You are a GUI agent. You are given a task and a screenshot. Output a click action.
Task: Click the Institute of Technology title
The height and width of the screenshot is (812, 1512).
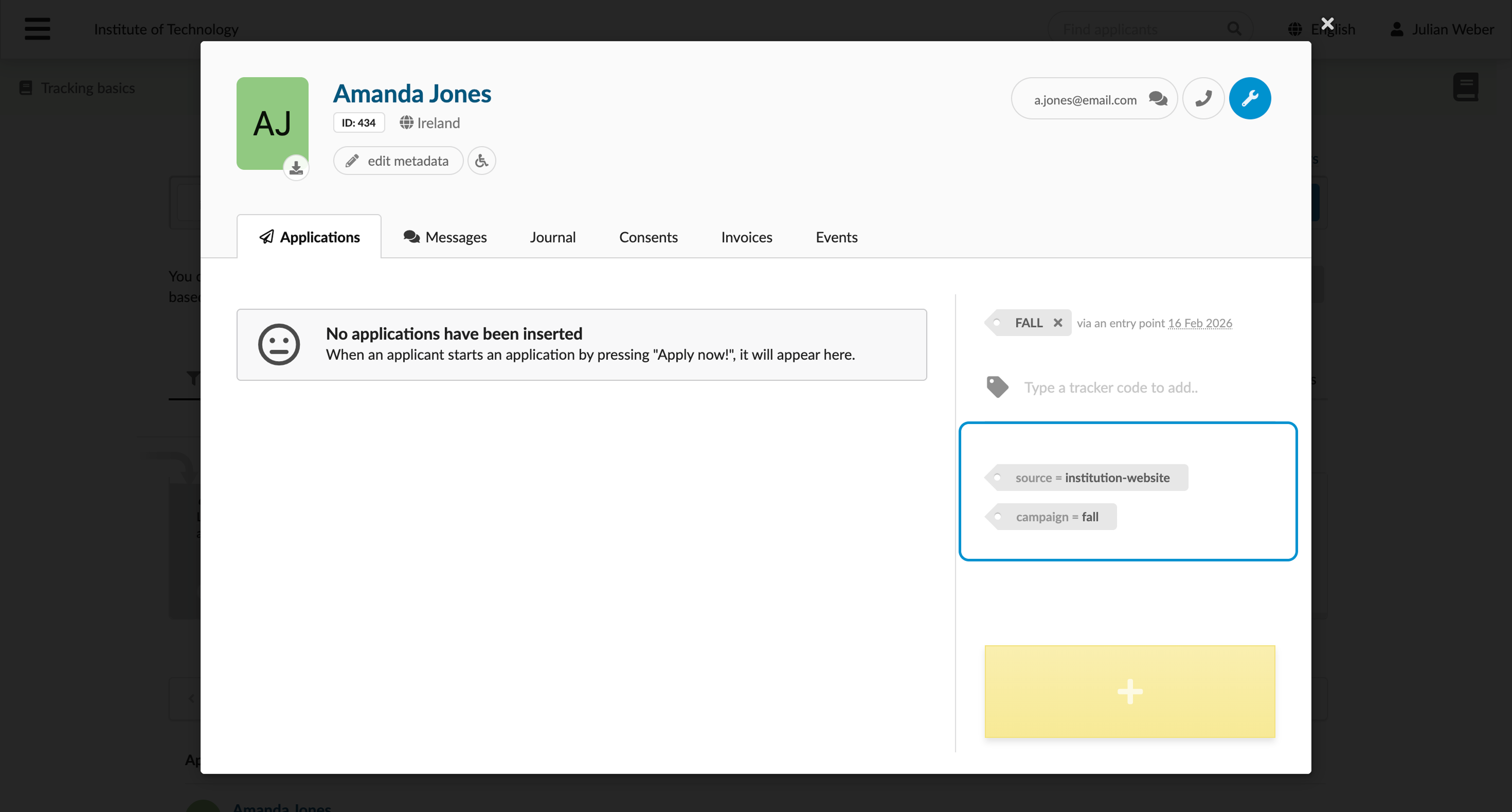coord(166,29)
